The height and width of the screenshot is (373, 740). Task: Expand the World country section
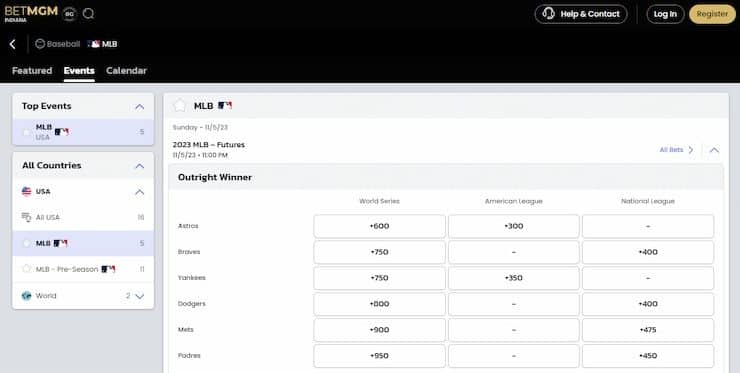pos(140,296)
